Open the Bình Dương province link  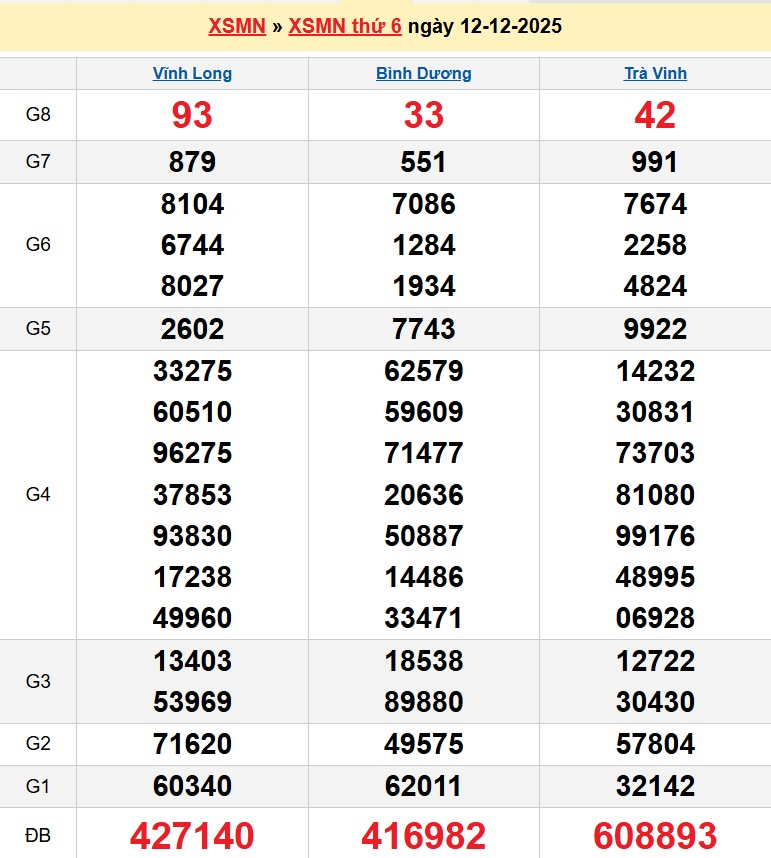pyautogui.click(x=424, y=73)
